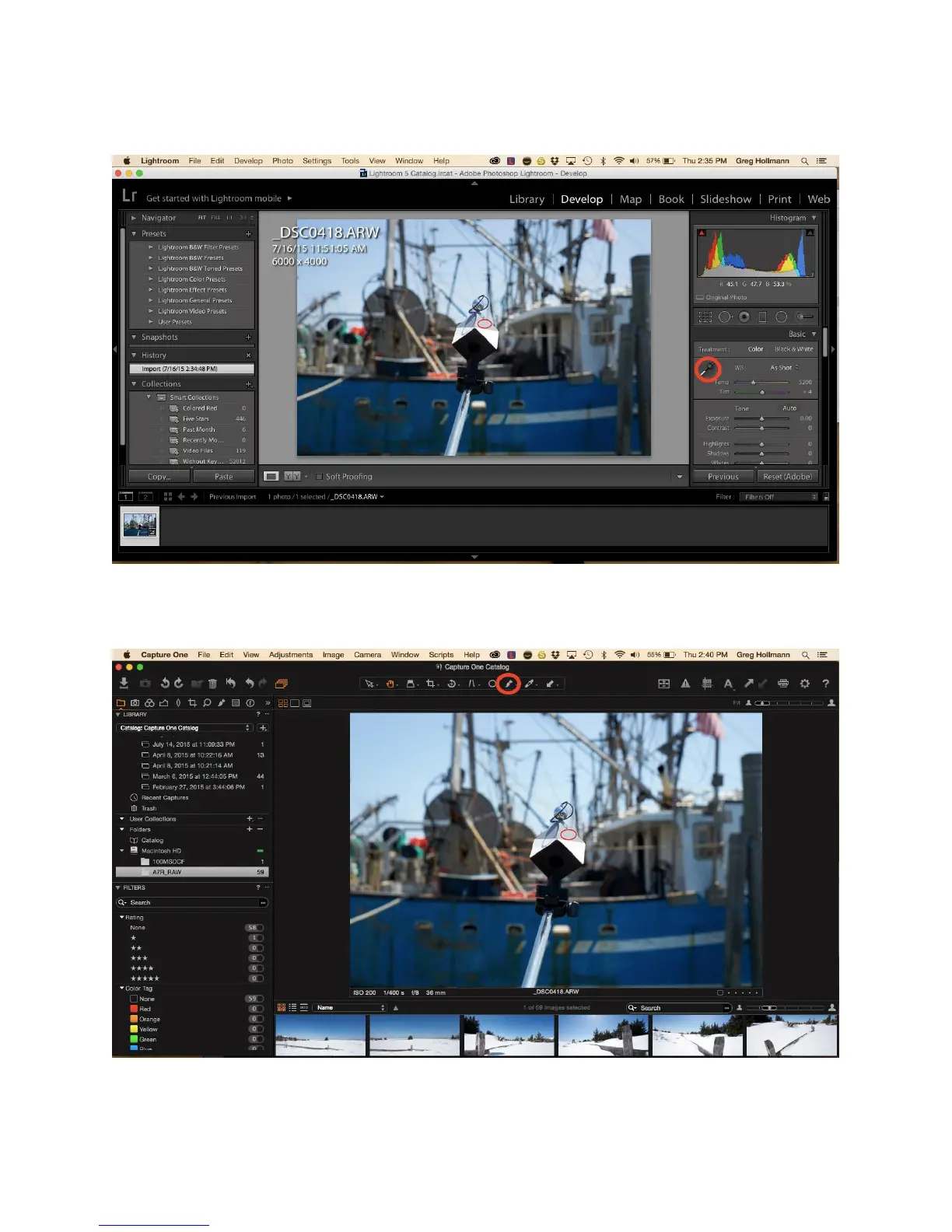Click Lightroom loupe view icon in toolbar

click(271, 476)
